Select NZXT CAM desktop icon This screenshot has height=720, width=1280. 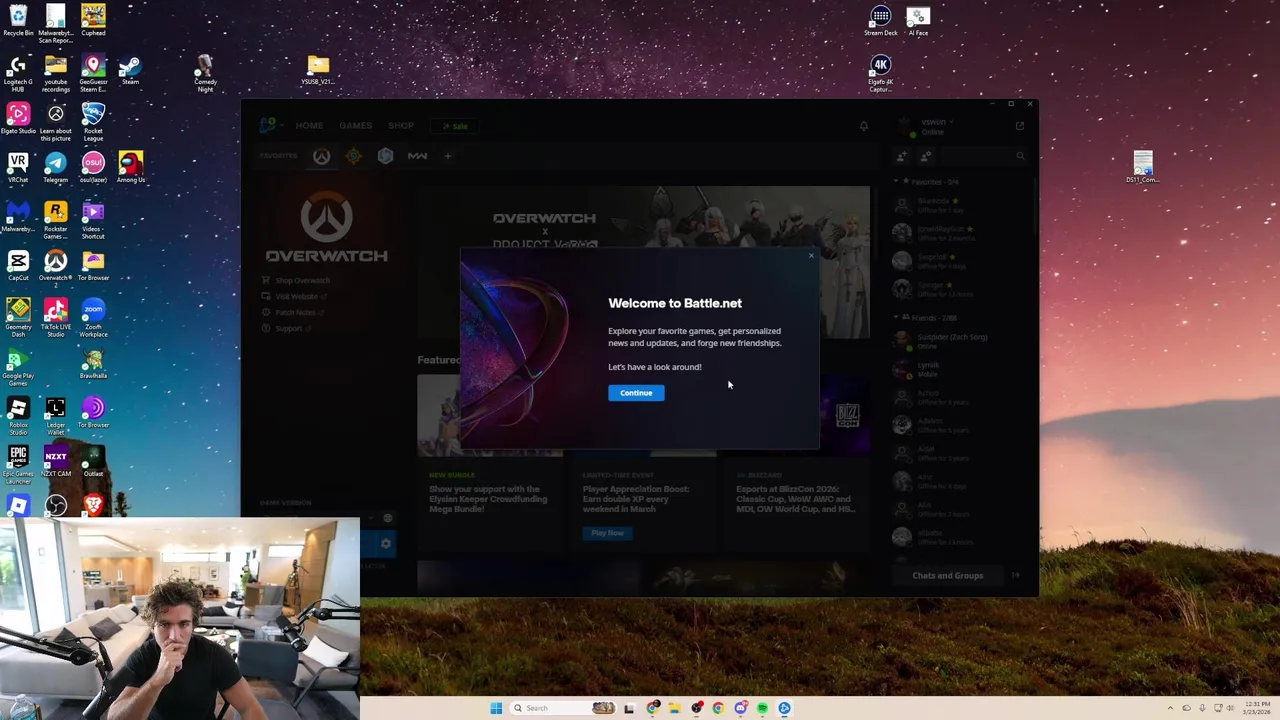point(55,462)
